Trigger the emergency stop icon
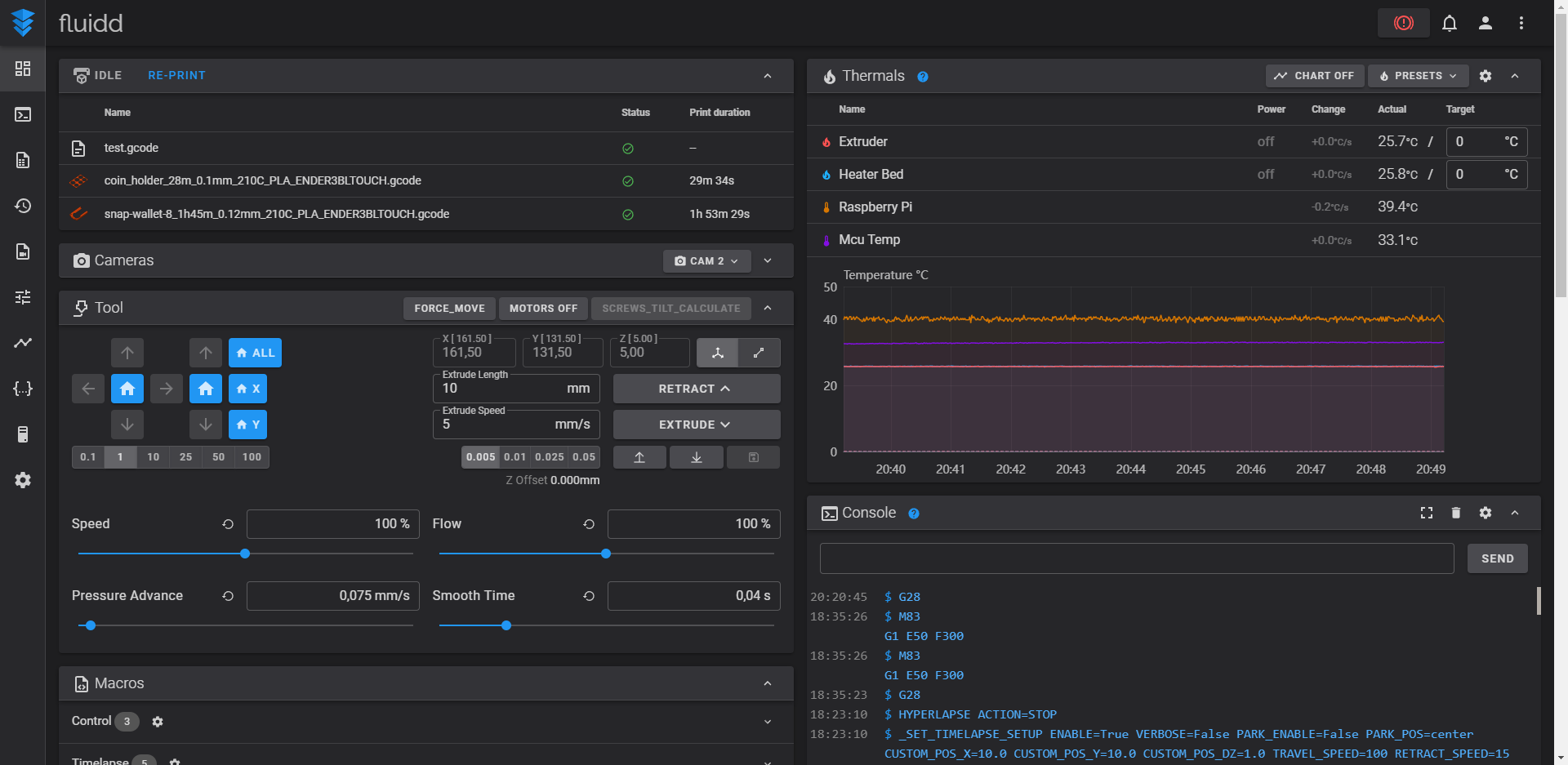The height and width of the screenshot is (765, 1568). [1402, 23]
